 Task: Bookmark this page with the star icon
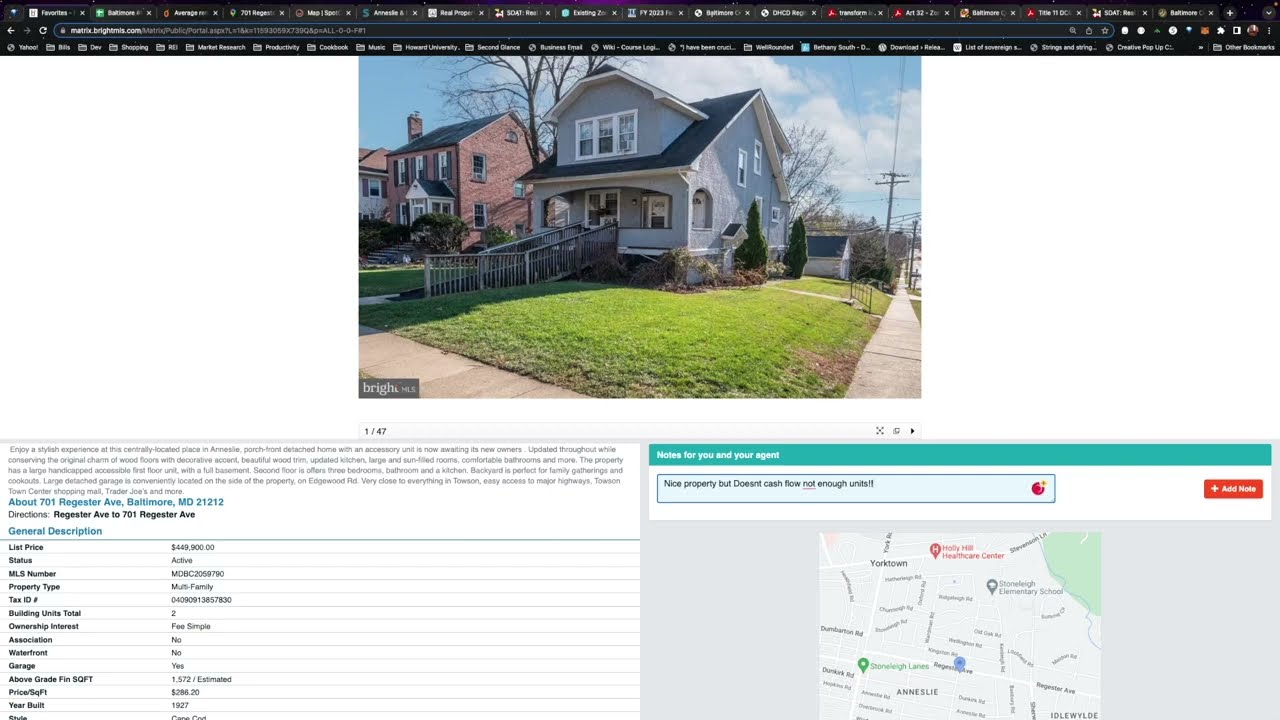(x=1105, y=30)
